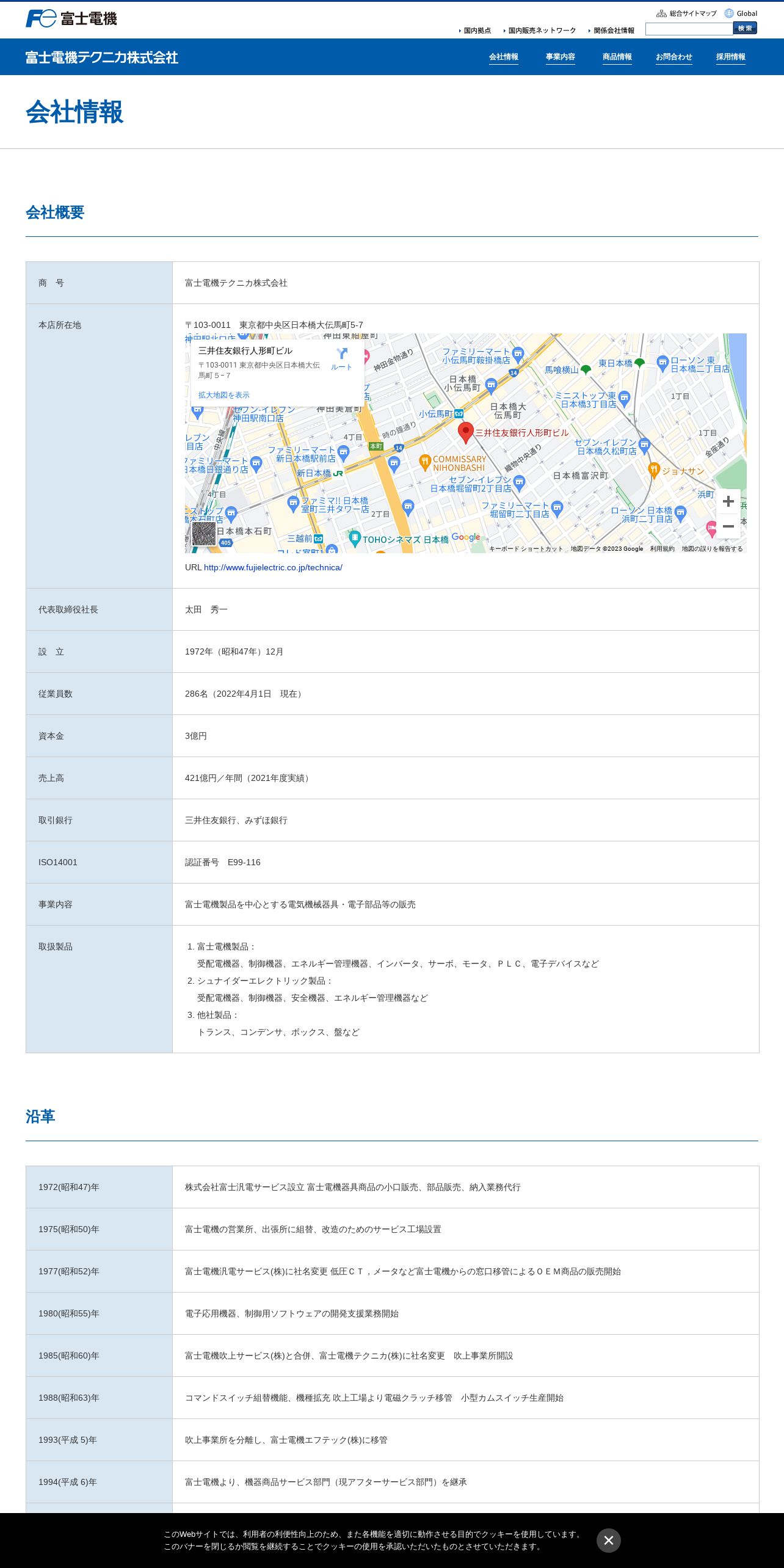The width and height of the screenshot is (784, 1568).
Task: Click the 東日本橋 station green icon
Action: 639,363
